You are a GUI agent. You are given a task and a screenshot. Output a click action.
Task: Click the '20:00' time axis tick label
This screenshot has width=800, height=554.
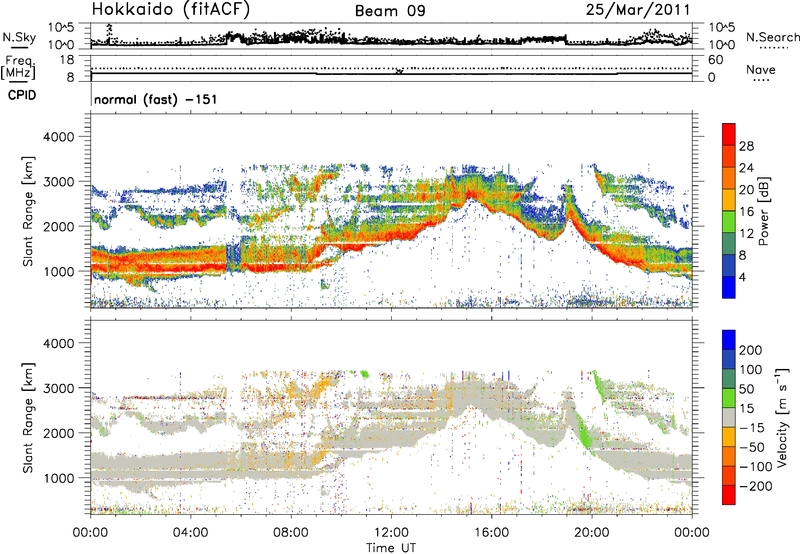(x=591, y=533)
